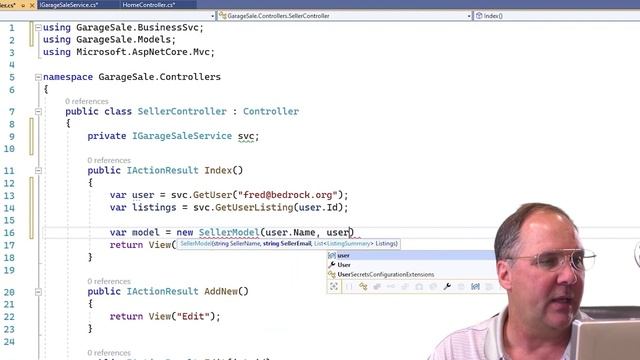Click the "fred@bedrock.org" string literal
Viewport: 640px width, 360px height.
288,195
